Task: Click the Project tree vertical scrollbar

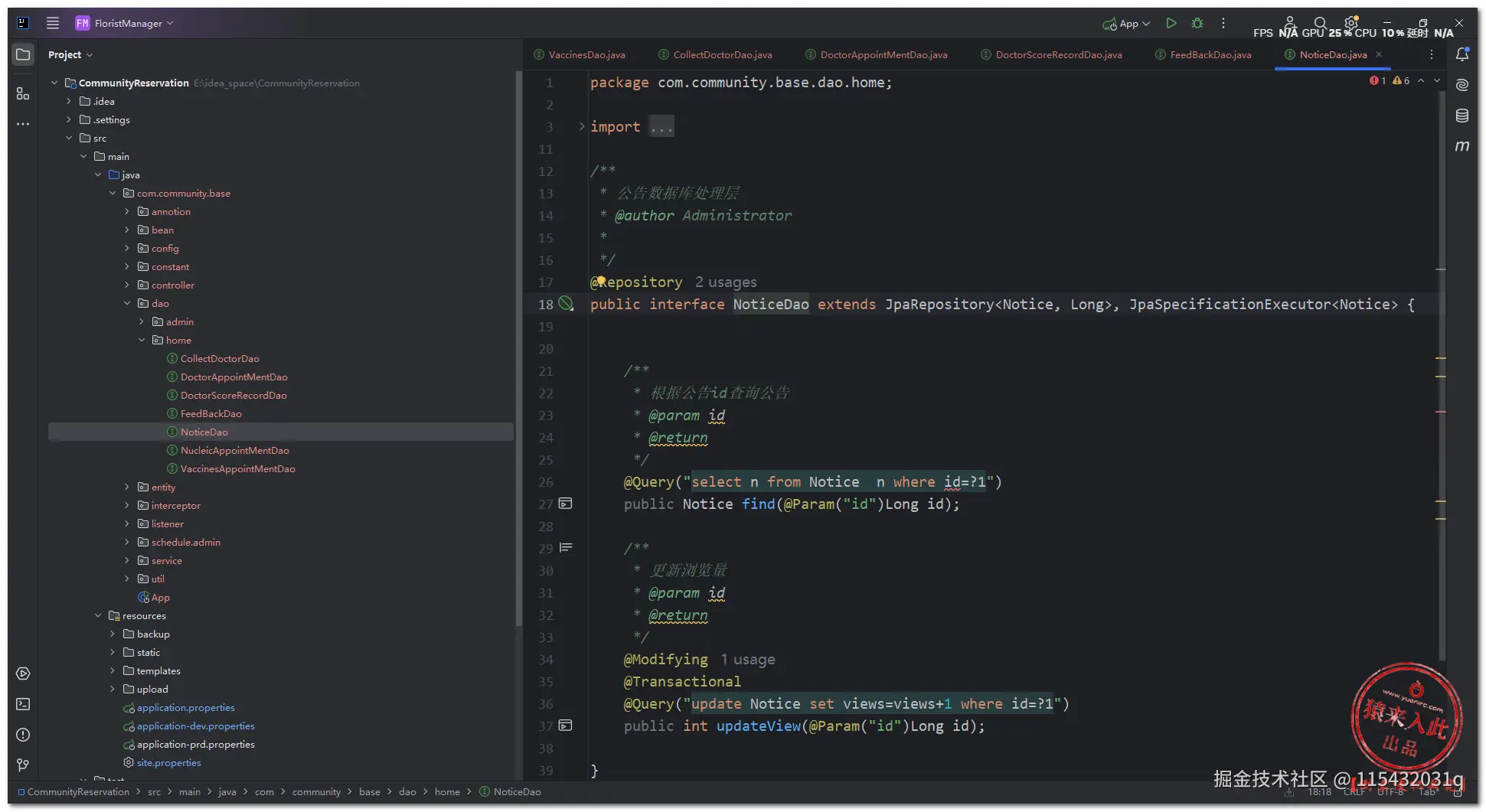Action: coord(518,348)
